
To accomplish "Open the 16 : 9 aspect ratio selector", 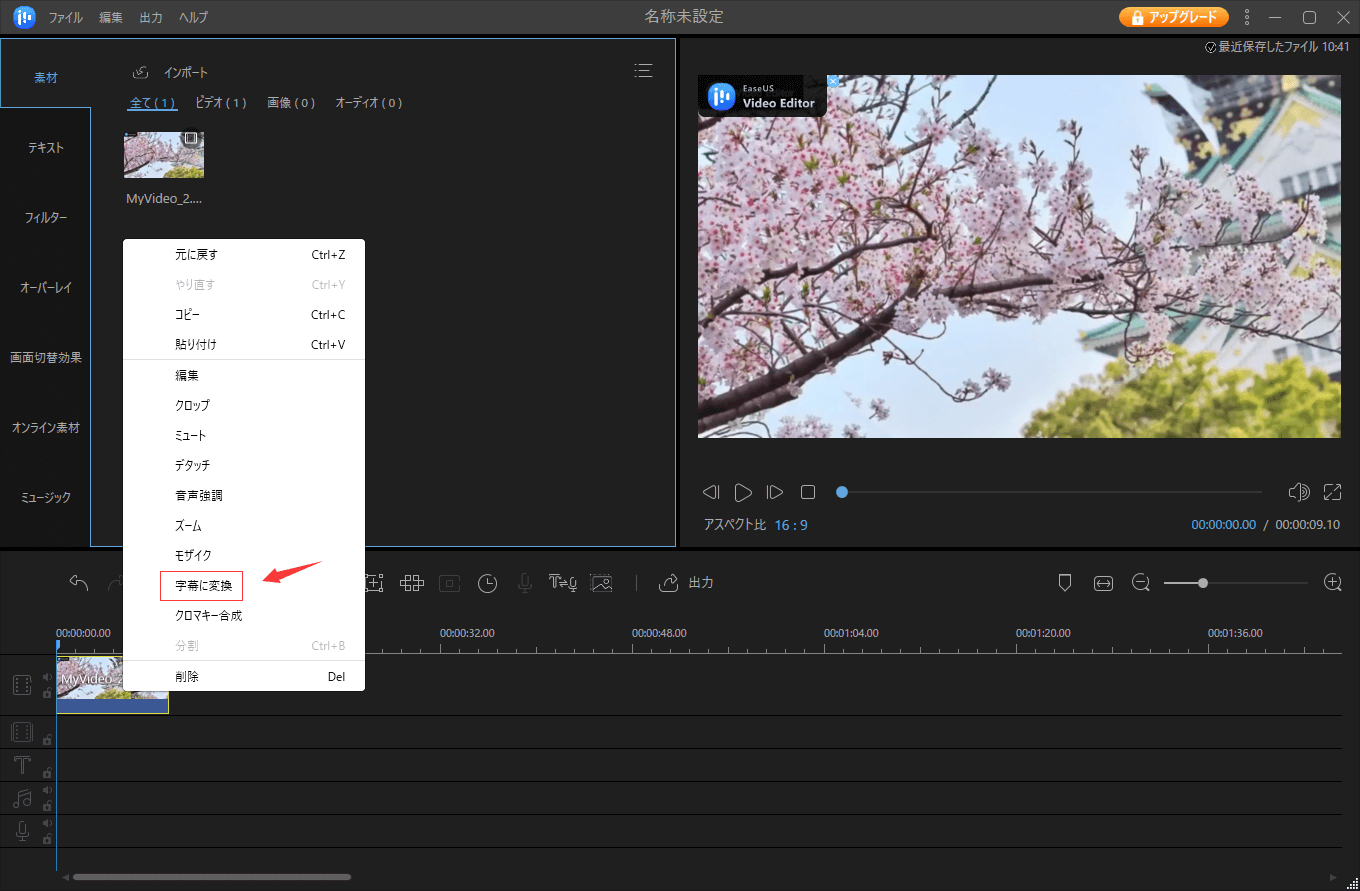I will coord(791,525).
